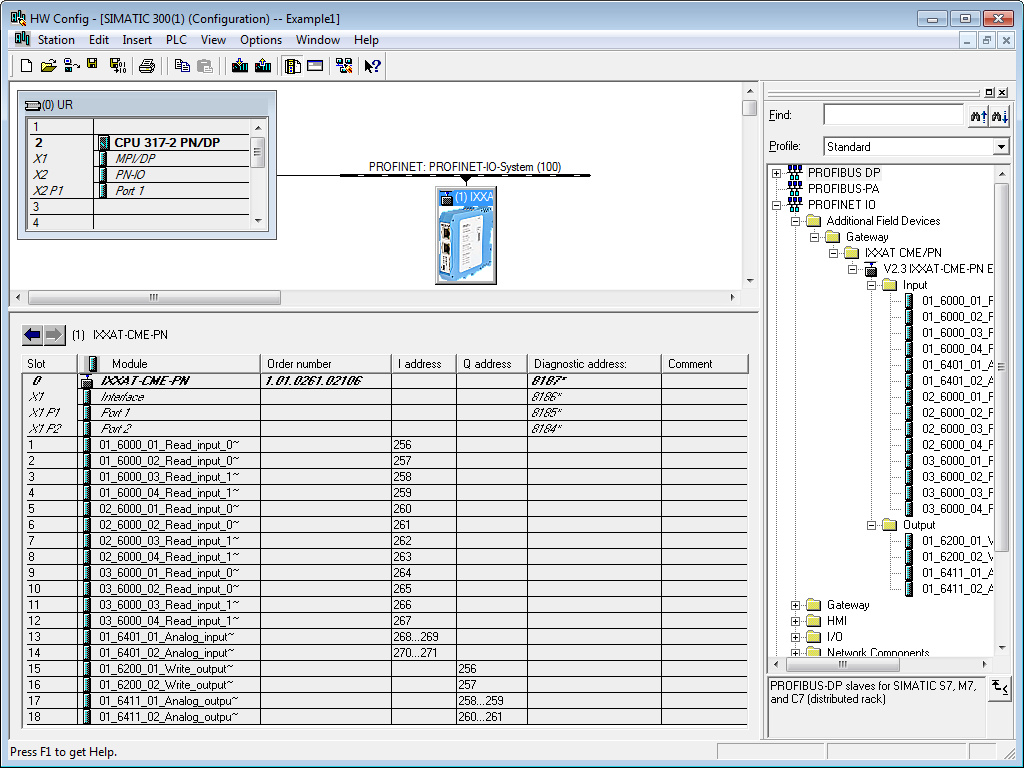Click the I address column header
Screen dimensions: 1024x768
tap(424, 364)
